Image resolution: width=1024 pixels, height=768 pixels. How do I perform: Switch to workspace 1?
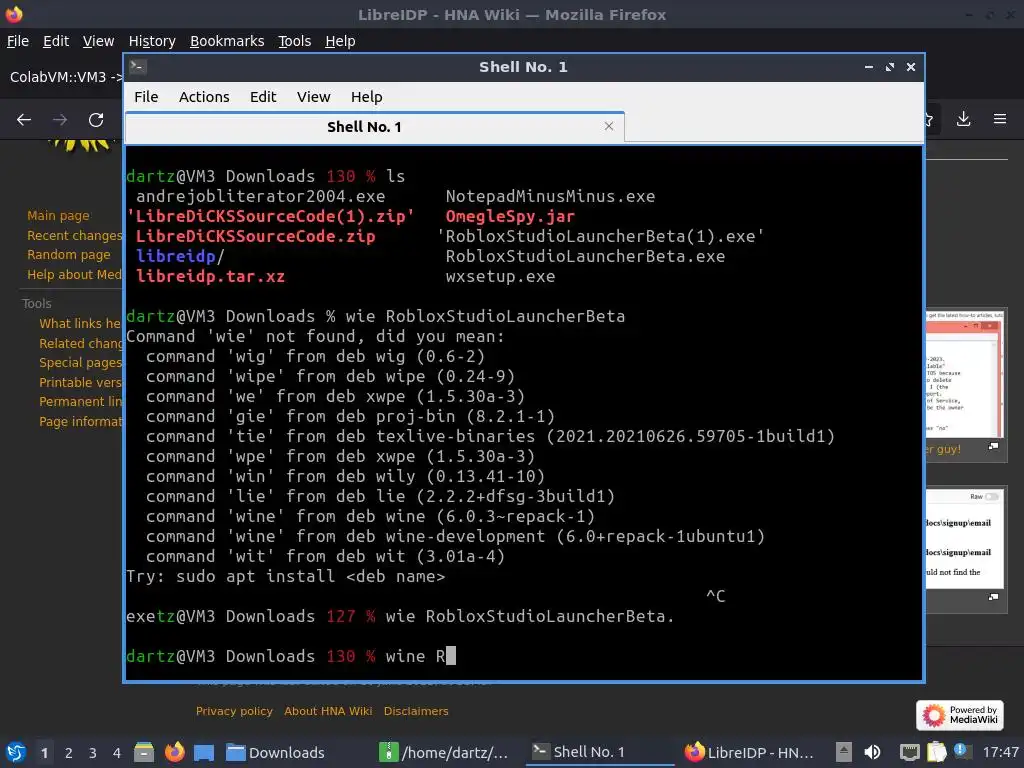pyautogui.click(x=44, y=753)
